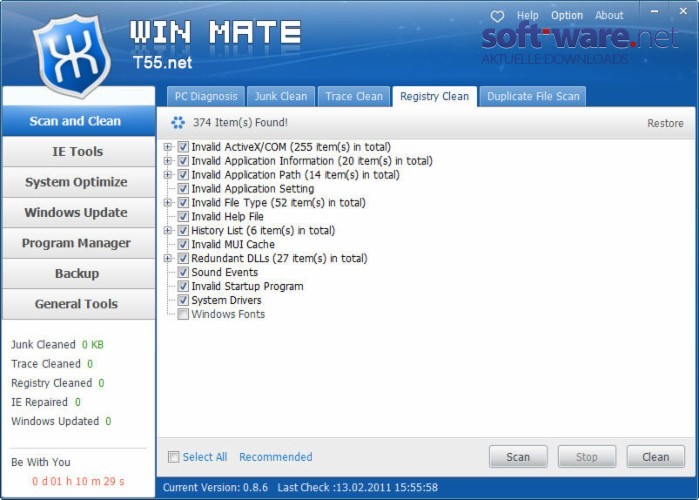This screenshot has width=699, height=500.
Task: Enable Windows Fonts checkbox
Action: [183, 314]
